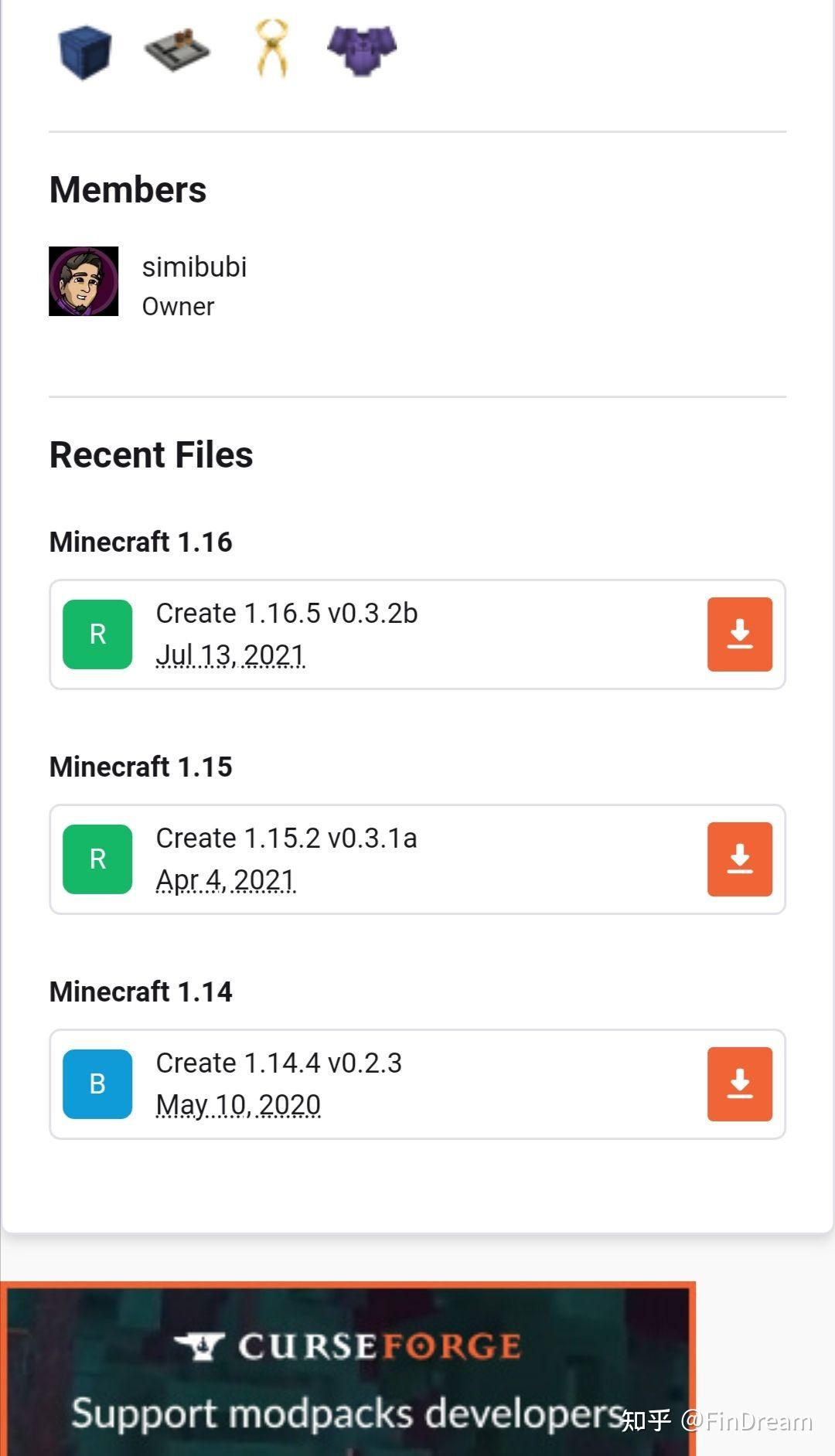
Task: Click the download icon for Create 1.15.2
Action: pyautogui.click(x=740, y=859)
